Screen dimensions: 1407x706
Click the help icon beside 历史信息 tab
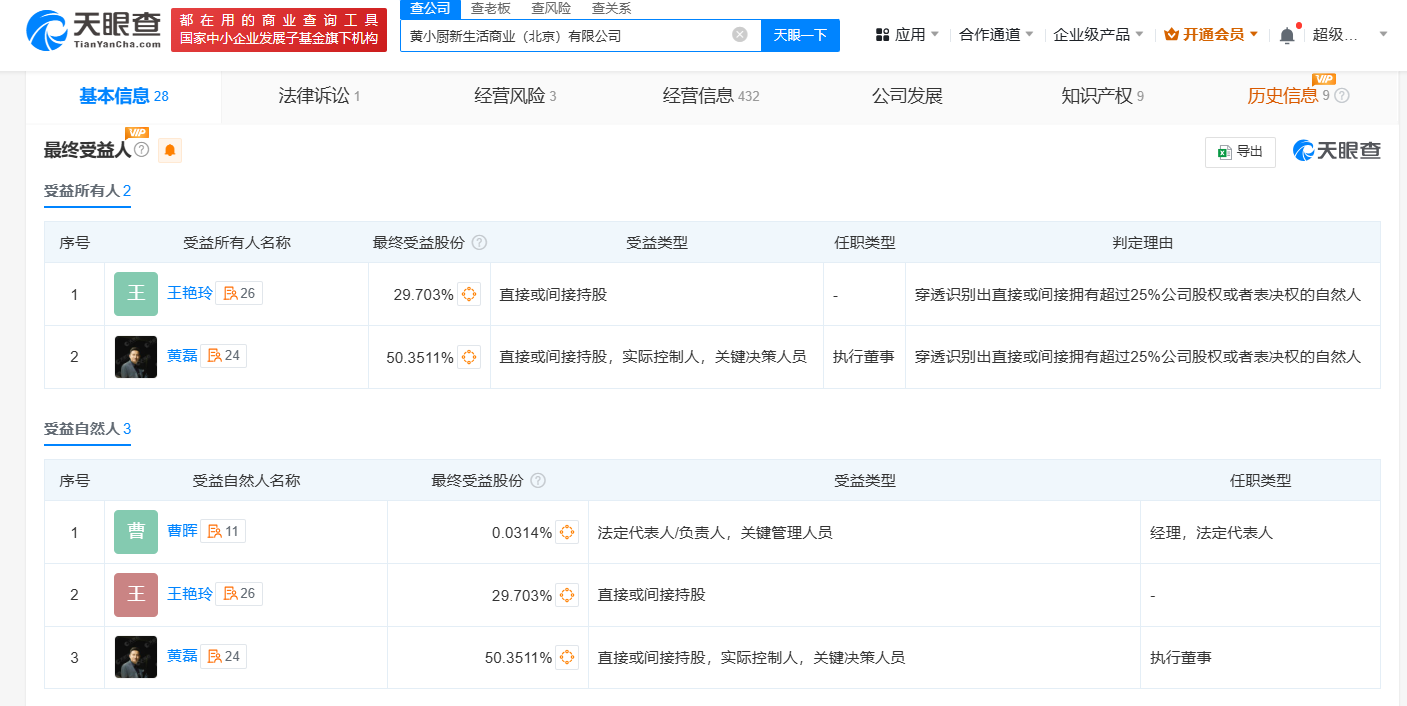(1342, 96)
